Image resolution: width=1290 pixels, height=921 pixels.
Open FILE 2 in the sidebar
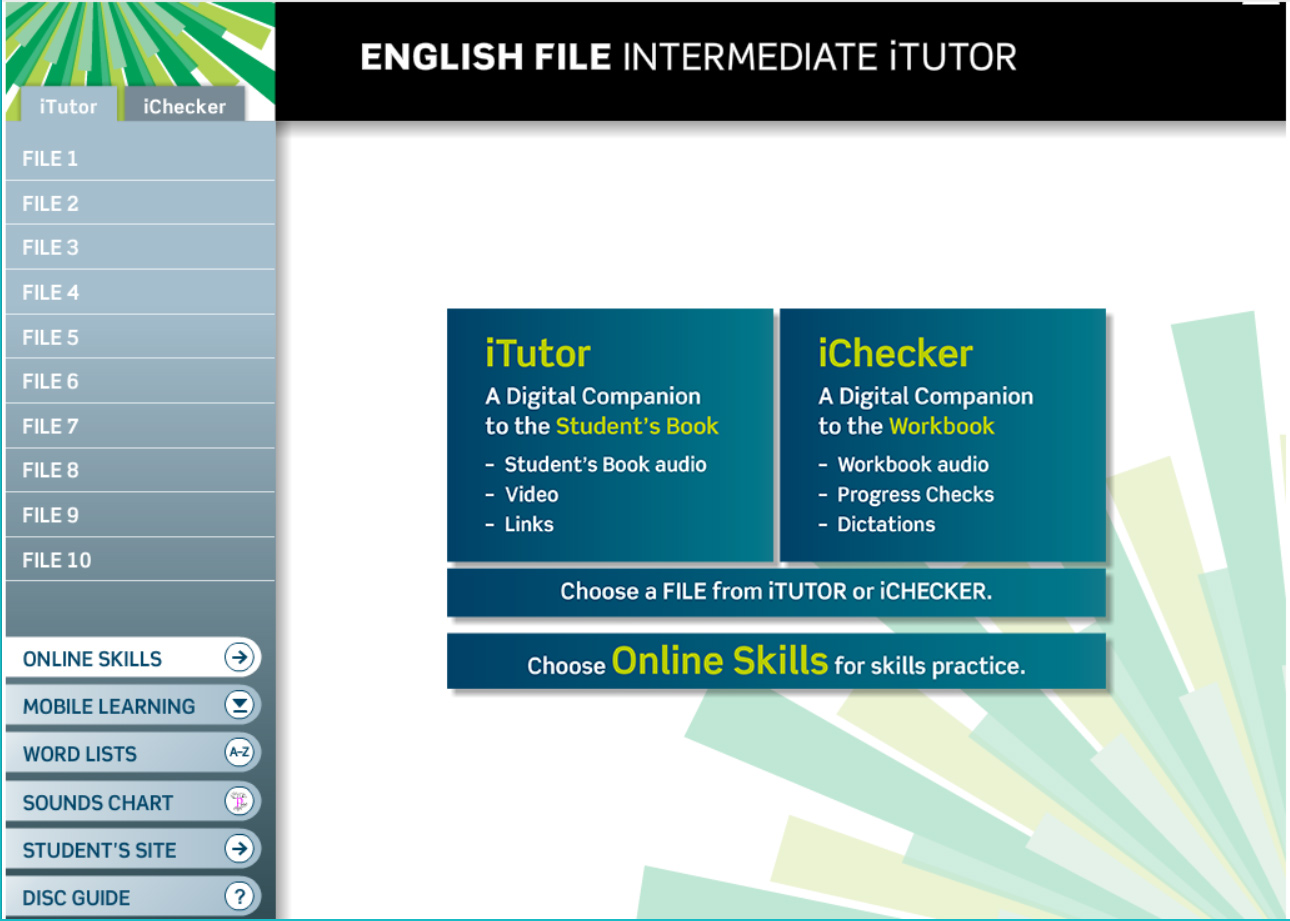(x=140, y=203)
